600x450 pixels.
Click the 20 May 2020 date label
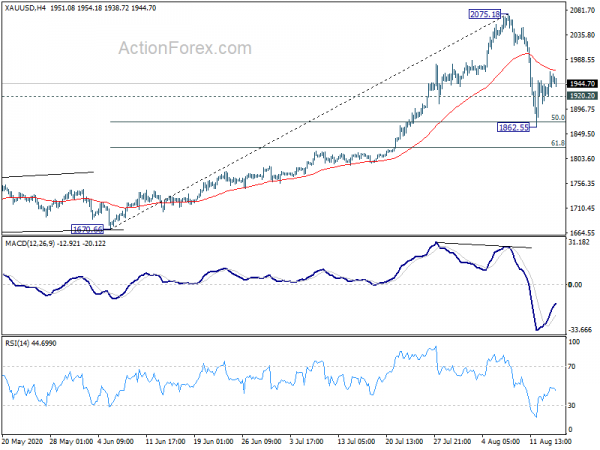[x=24, y=441]
